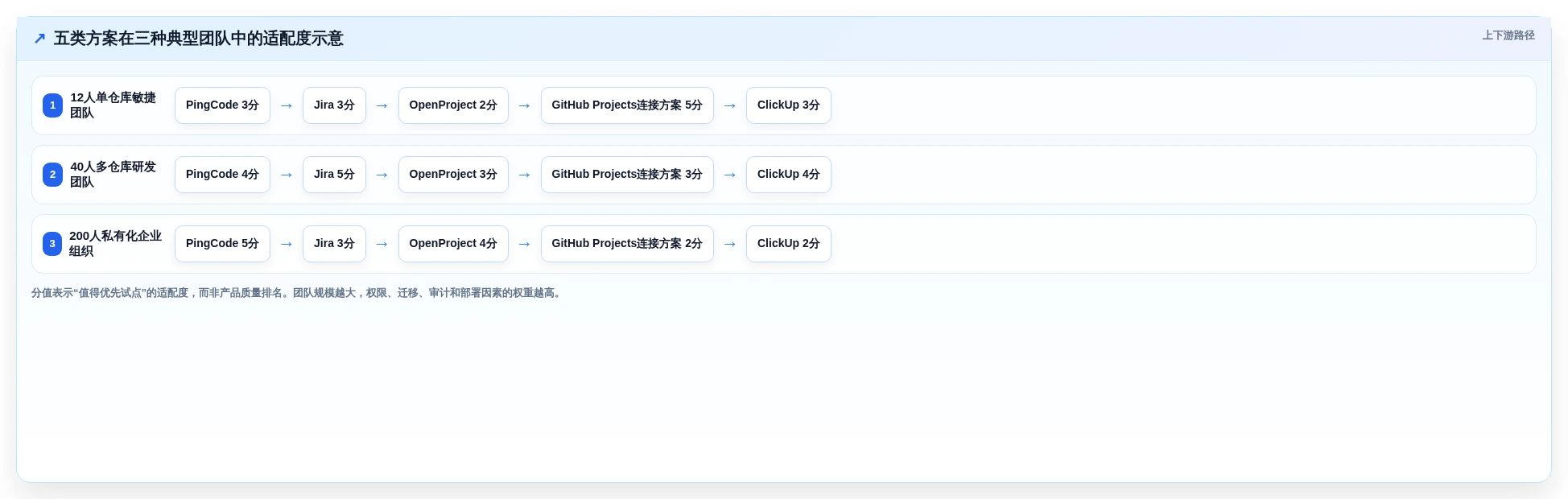
Task: Select the number 2 badge
Action: [x=52, y=175]
